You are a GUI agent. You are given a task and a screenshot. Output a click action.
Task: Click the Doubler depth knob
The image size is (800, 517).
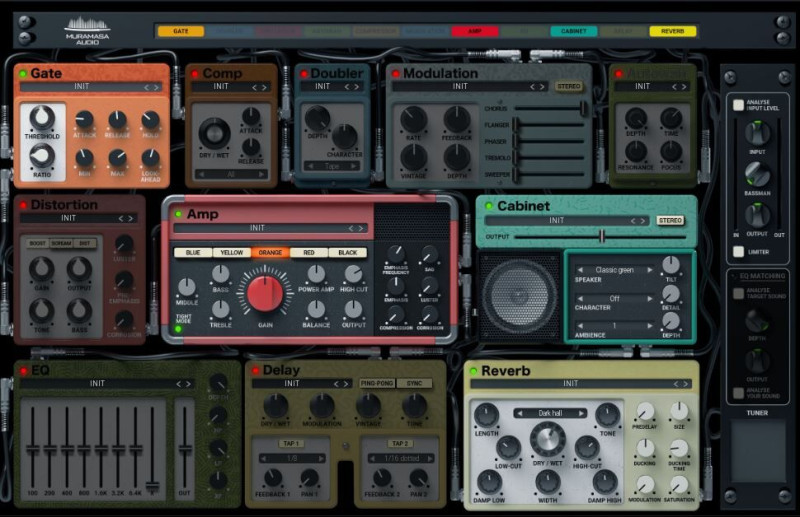coord(317,118)
